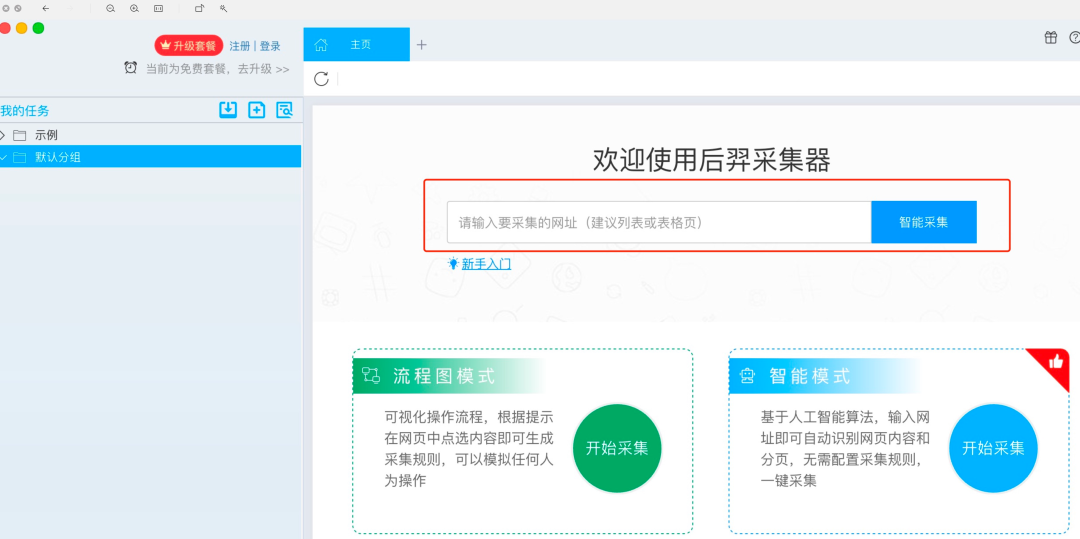This screenshot has height=539, width=1080.
Task: Click the description text starting 基于人工智能算法
Action: (x=846, y=449)
